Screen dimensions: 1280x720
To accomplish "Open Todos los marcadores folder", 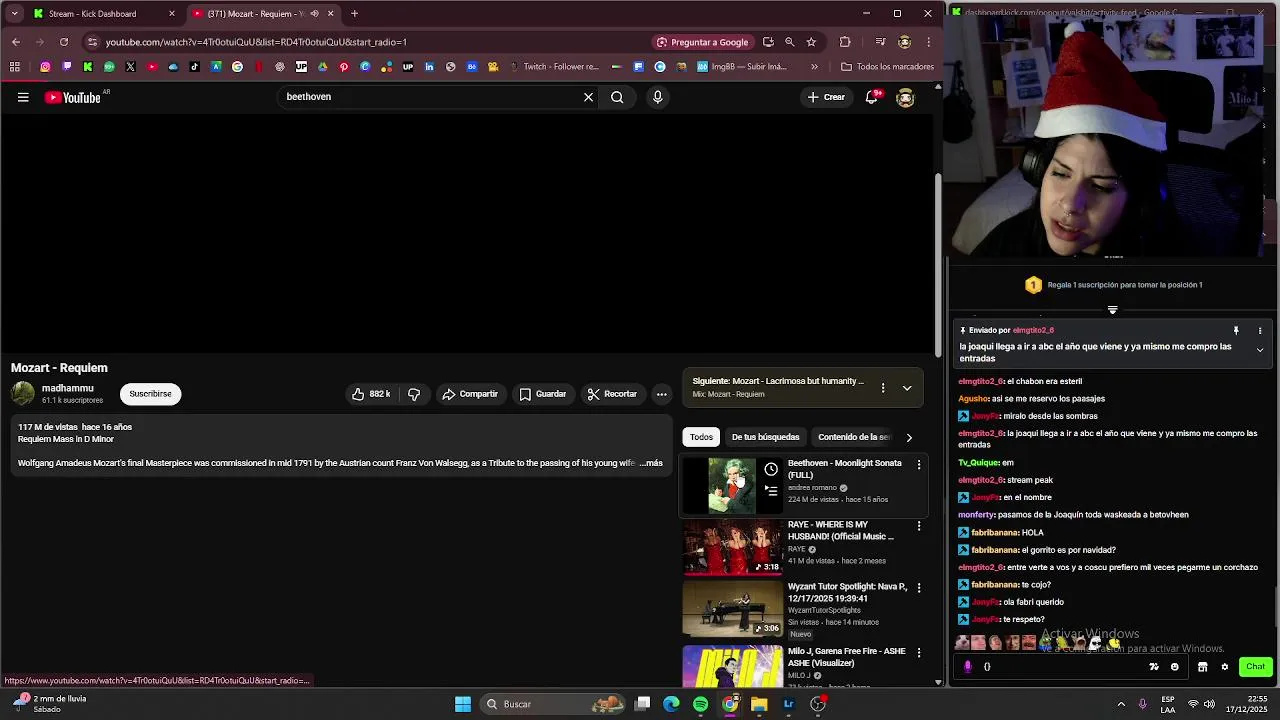I will coord(888,67).
